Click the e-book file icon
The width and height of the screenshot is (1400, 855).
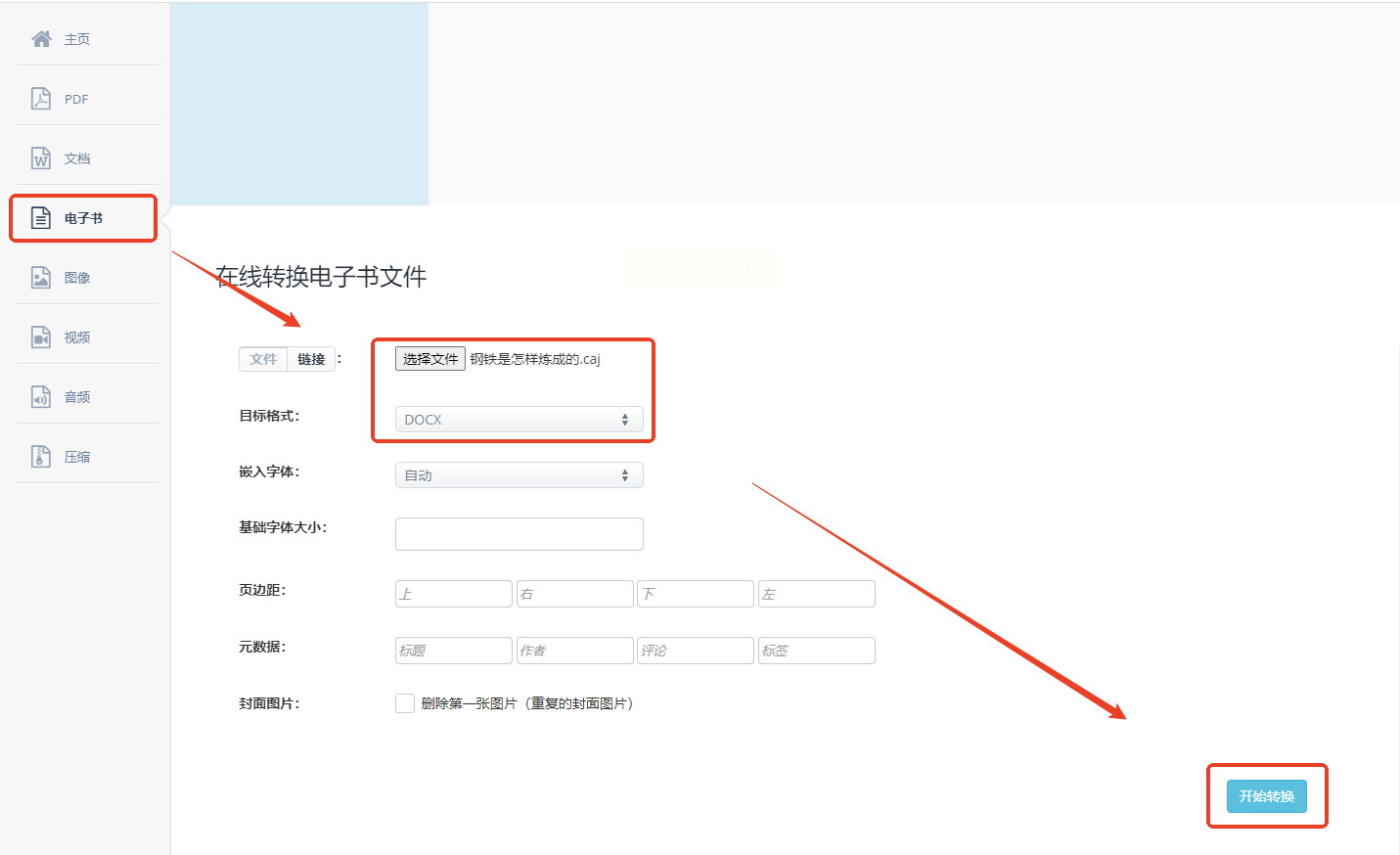pos(41,218)
